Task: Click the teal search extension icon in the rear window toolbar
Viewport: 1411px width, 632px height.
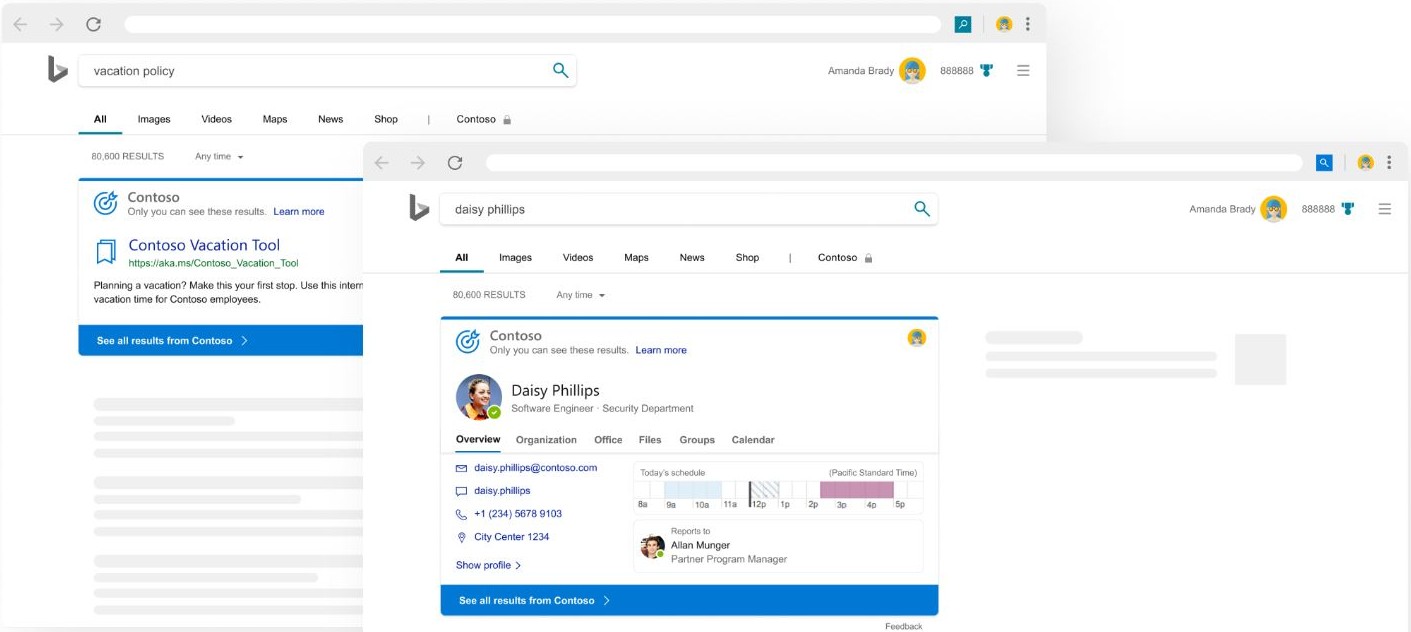Action: click(x=963, y=24)
